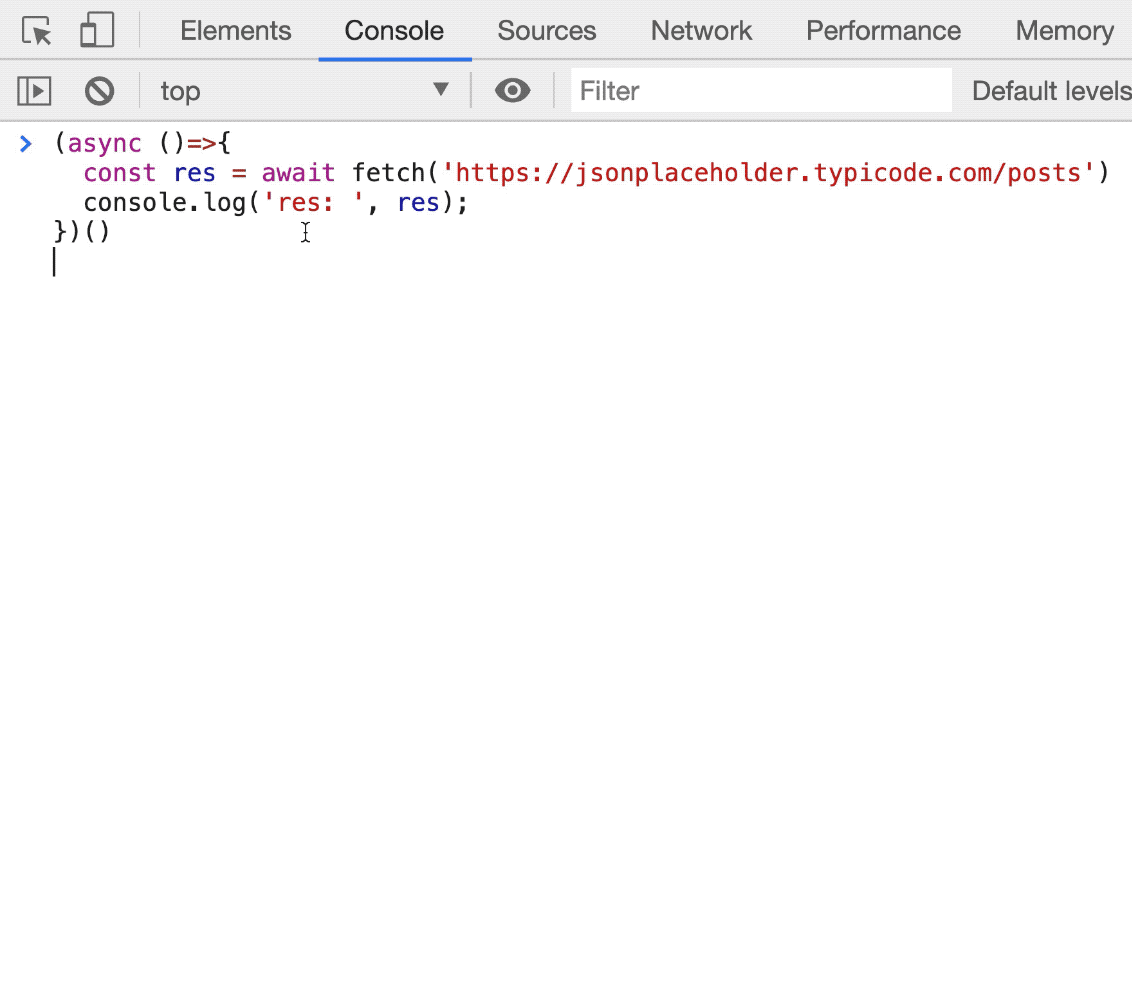The height and width of the screenshot is (988, 1132).
Task: Open the top JavaScript context dropdown
Action: (x=304, y=91)
